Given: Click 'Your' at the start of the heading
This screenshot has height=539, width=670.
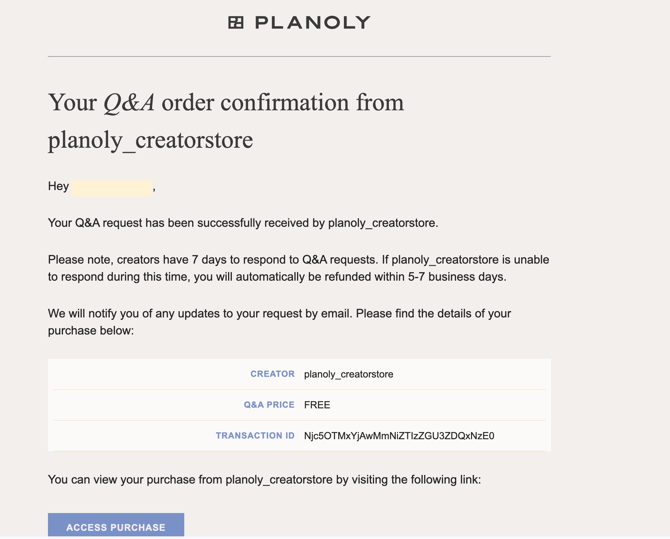Looking at the screenshot, I should tap(72, 103).
